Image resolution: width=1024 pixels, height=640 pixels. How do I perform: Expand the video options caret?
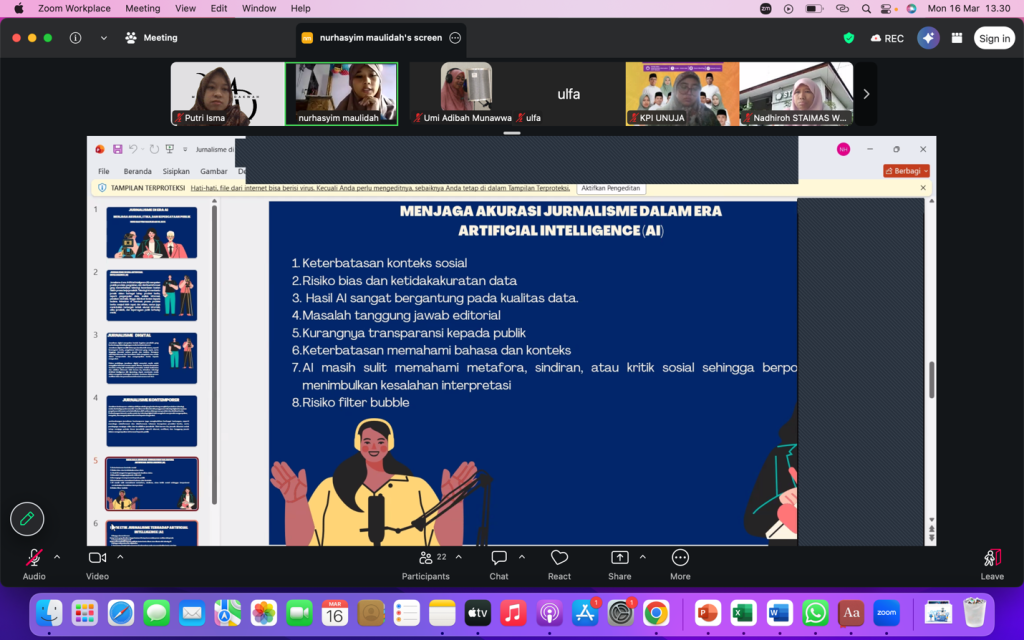120,557
